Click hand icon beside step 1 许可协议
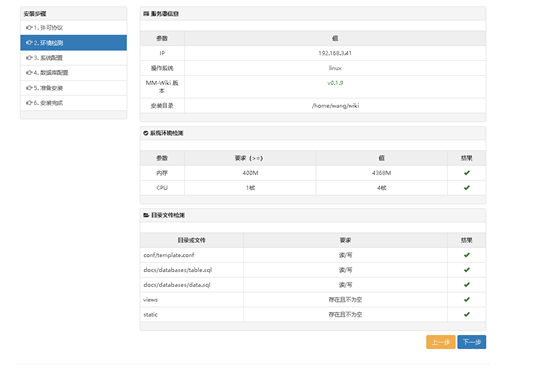This screenshot has width=554, height=368. (29, 28)
